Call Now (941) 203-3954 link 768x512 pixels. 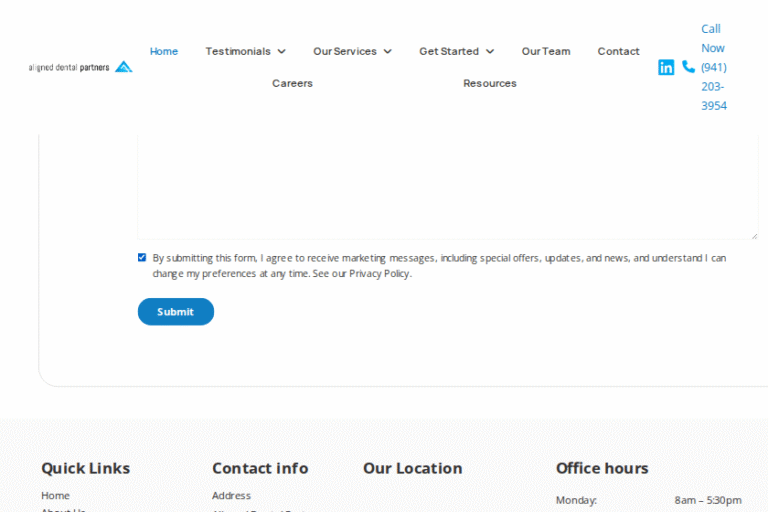pyautogui.click(x=713, y=67)
